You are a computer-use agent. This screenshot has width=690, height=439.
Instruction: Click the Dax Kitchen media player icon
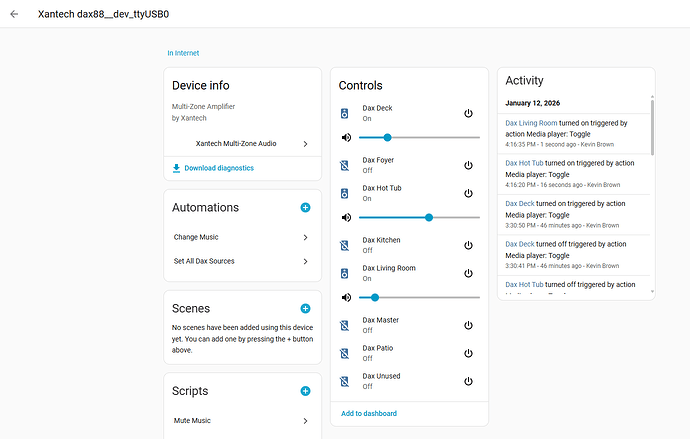pos(345,245)
